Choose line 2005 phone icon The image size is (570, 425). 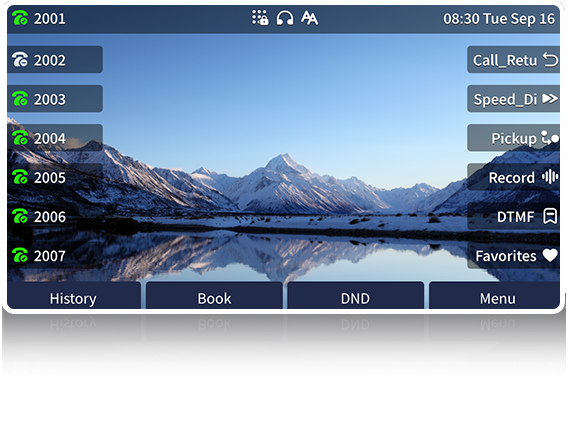click(x=20, y=177)
